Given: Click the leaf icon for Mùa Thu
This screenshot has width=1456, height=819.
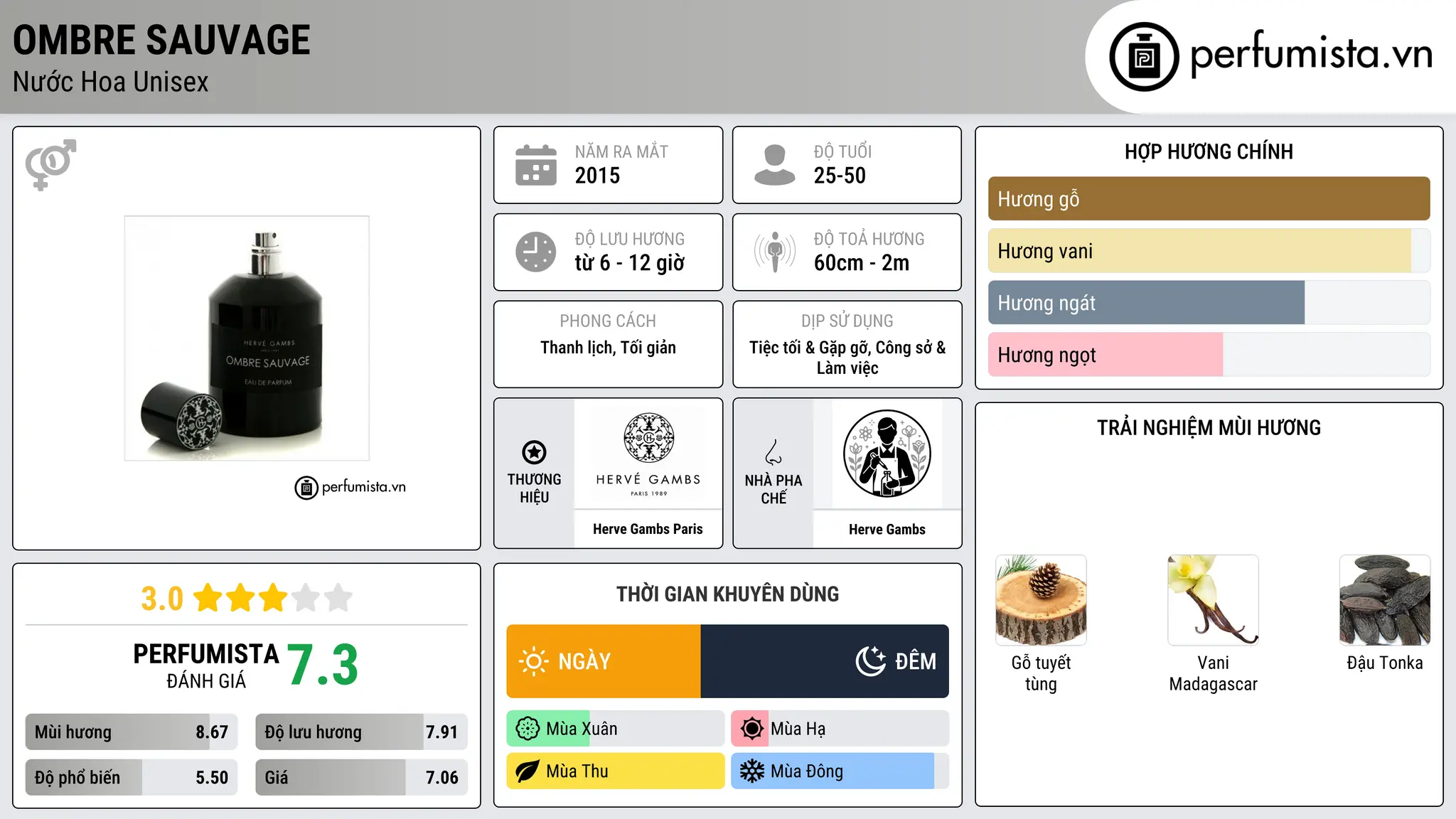Looking at the screenshot, I should [x=528, y=771].
